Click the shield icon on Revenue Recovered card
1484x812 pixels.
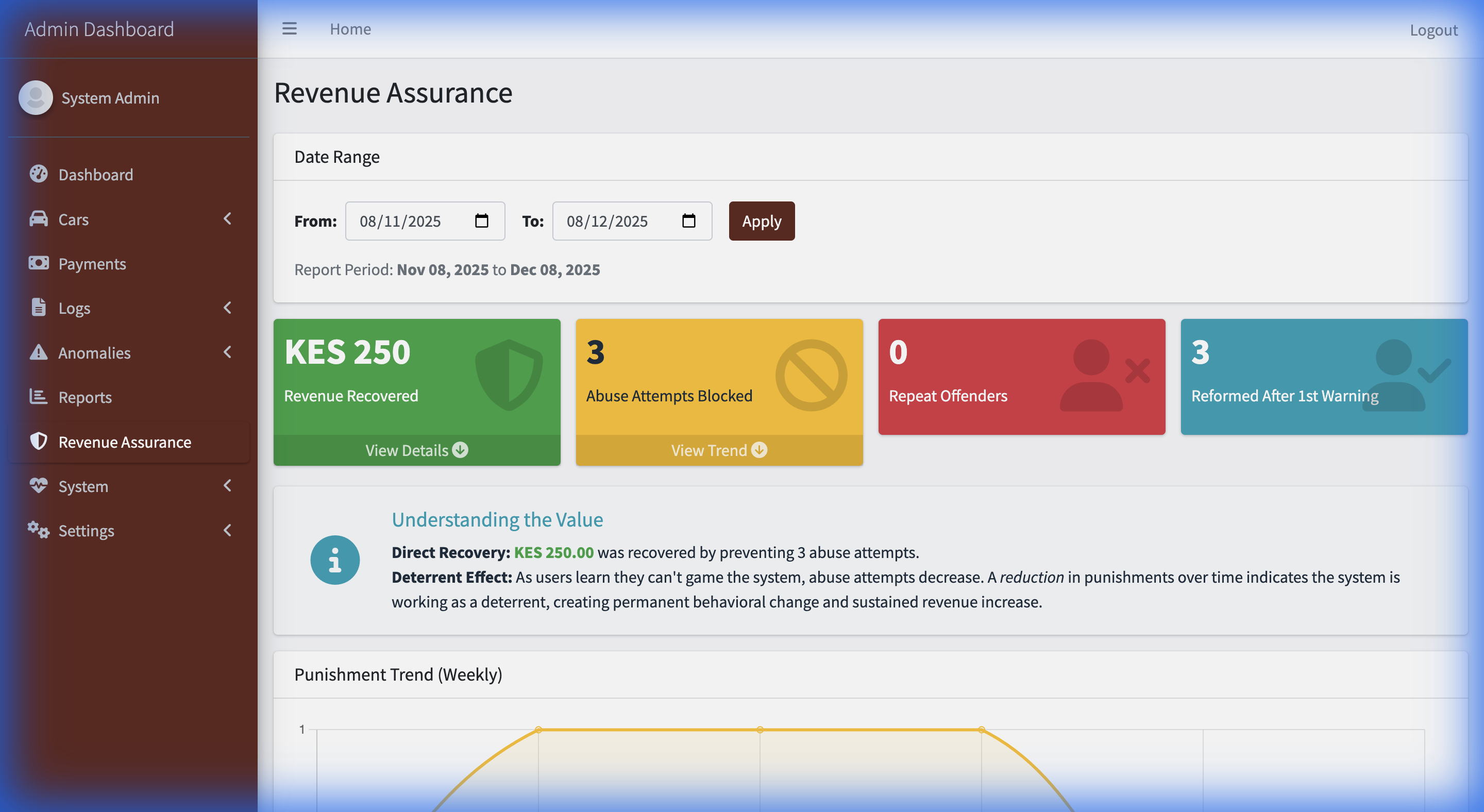[x=509, y=375]
